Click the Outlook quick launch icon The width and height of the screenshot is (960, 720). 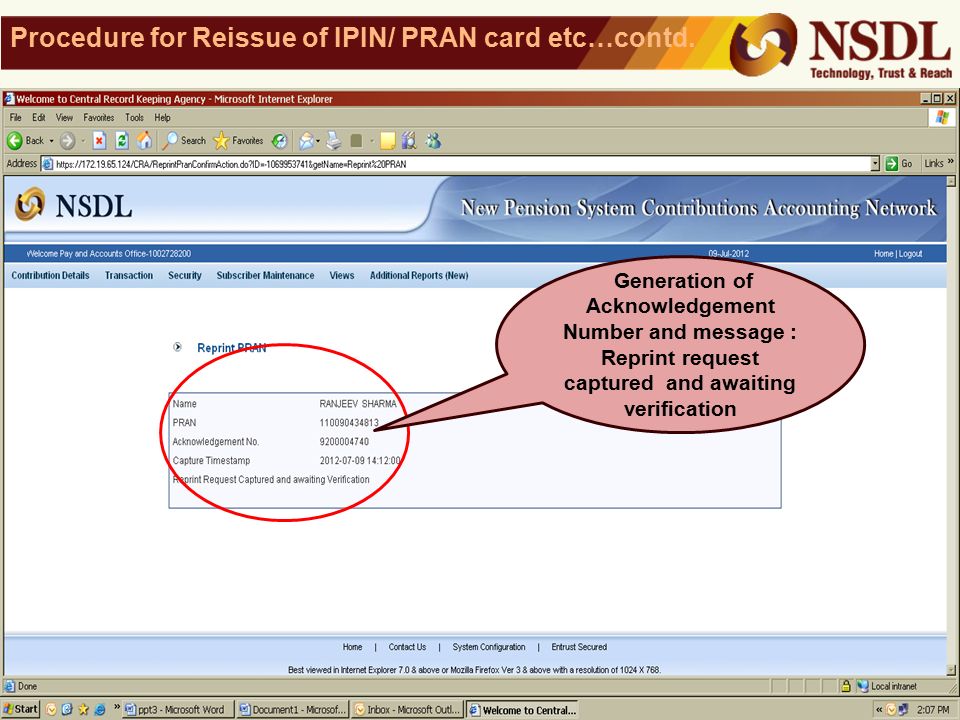(51, 710)
